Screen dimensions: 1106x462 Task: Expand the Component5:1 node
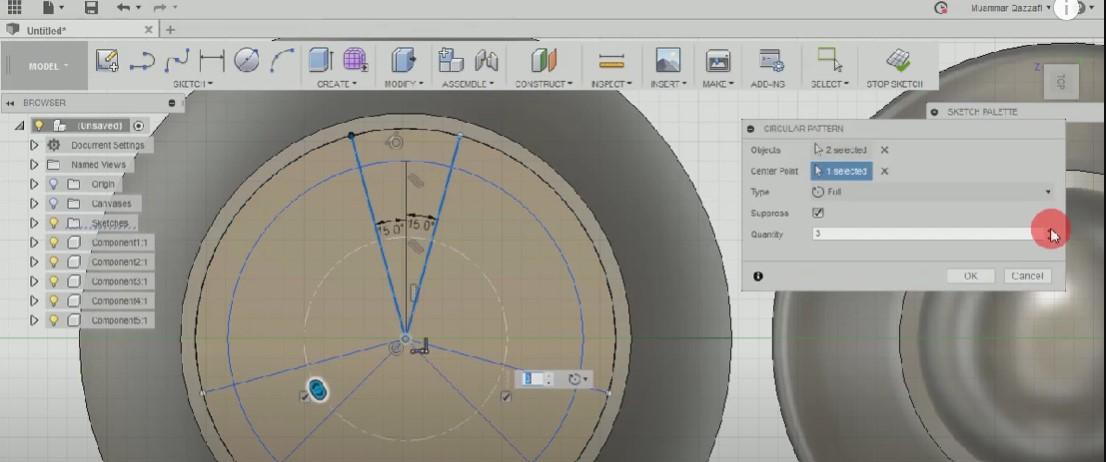(x=33, y=320)
